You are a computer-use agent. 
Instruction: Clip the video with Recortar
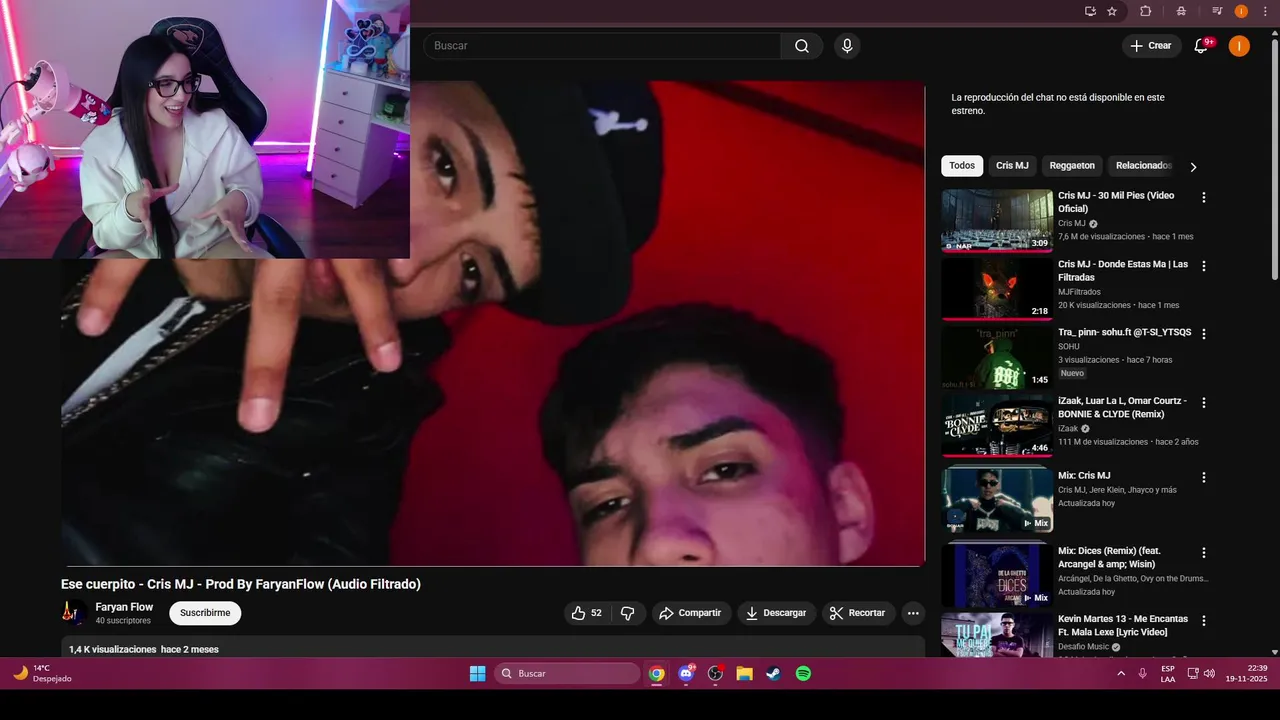[x=859, y=613]
